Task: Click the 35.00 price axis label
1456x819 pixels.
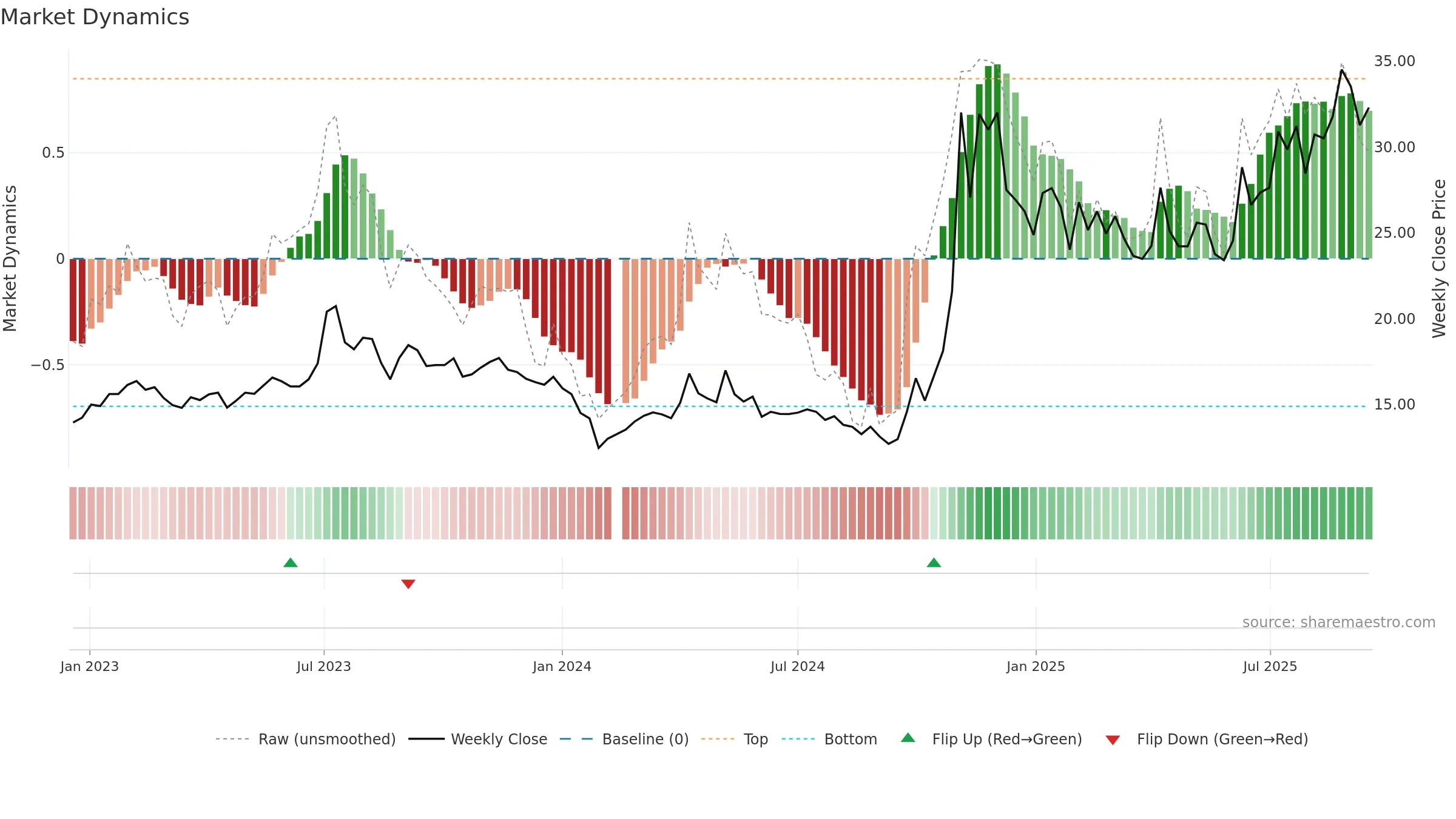Action: pos(1395,61)
